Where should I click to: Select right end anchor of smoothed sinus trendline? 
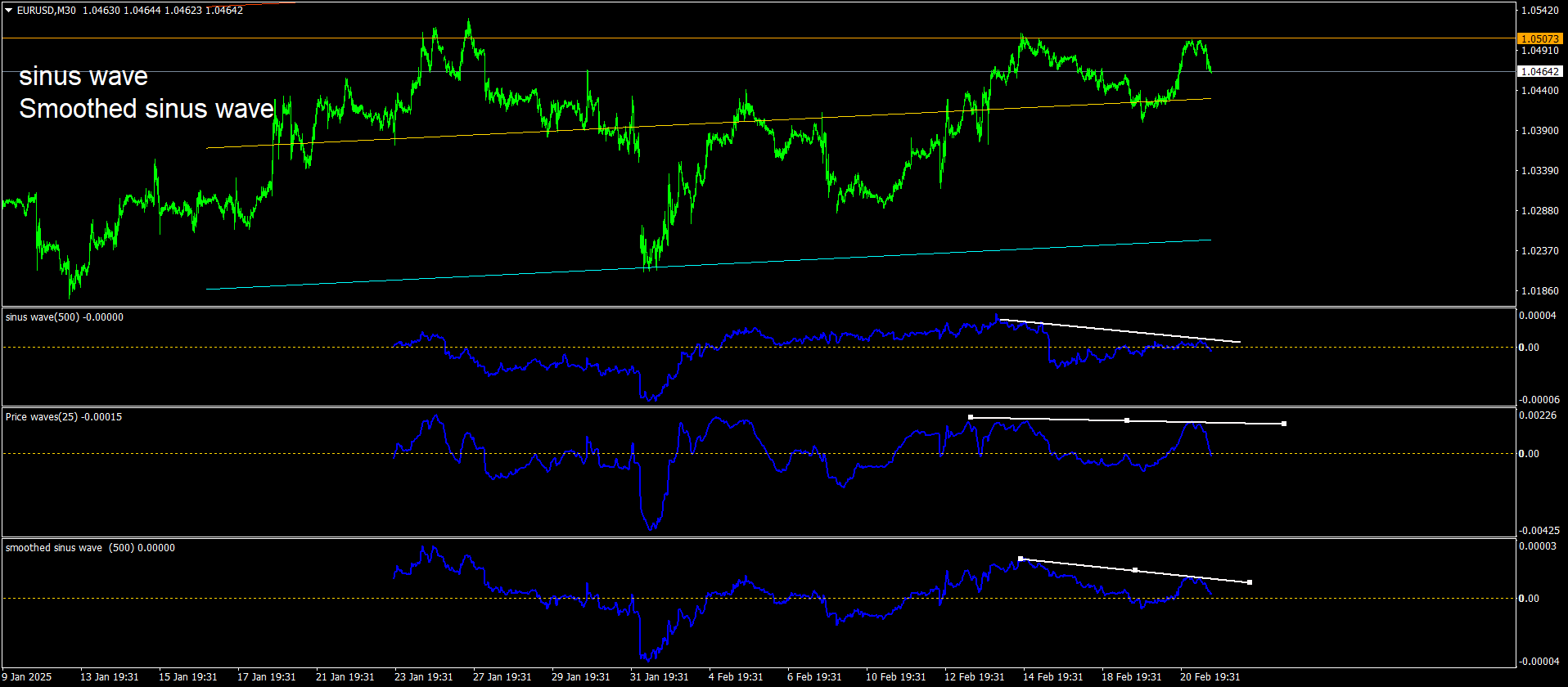click(x=1250, y=582)
